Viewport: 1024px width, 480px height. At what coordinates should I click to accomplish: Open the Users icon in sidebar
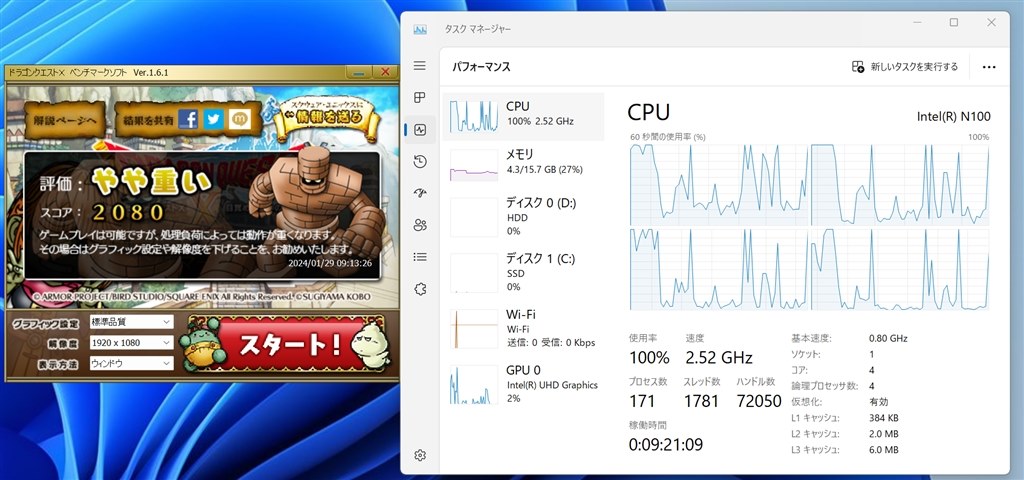pos(420,225)
